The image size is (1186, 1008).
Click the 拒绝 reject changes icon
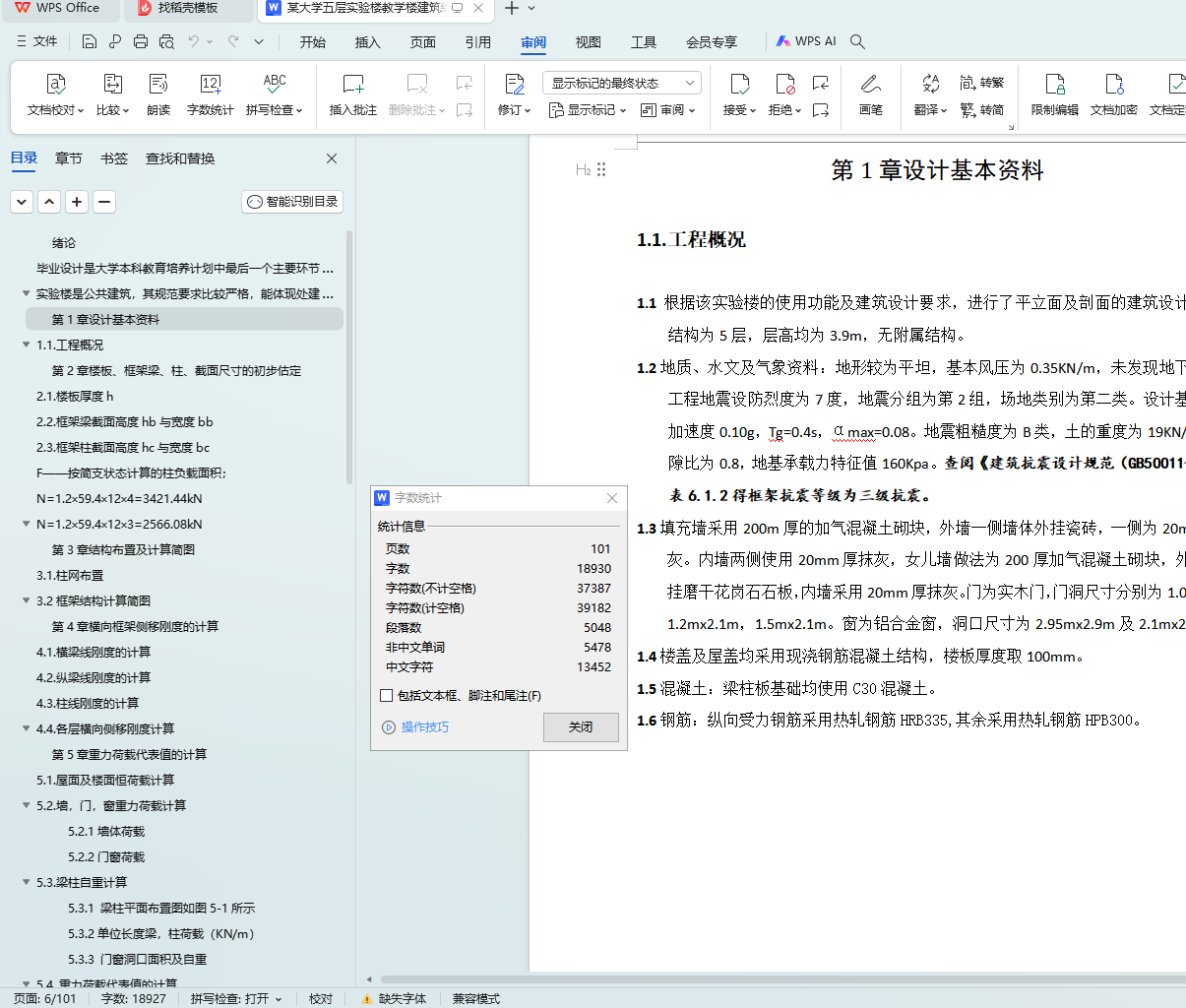point(784,85)
